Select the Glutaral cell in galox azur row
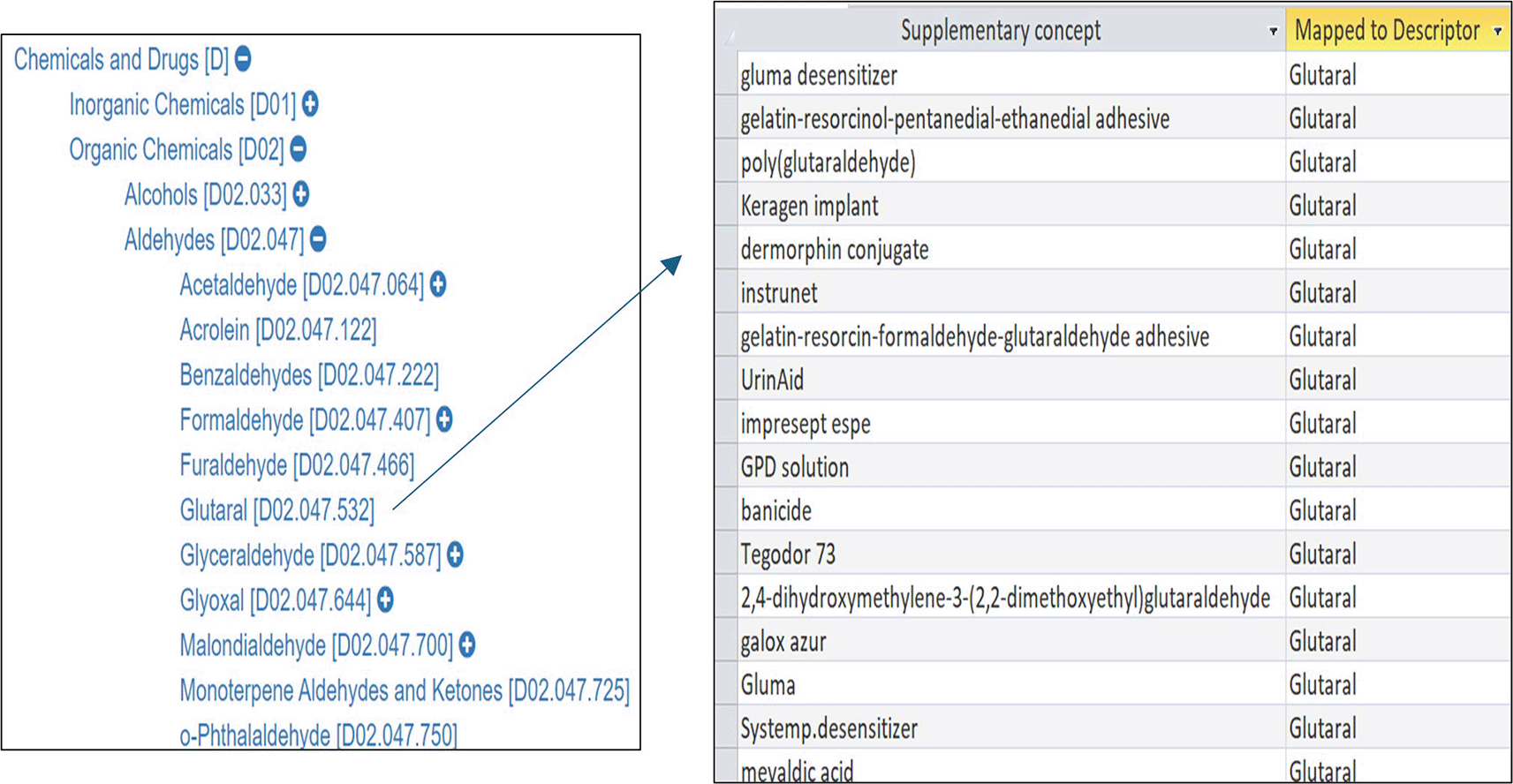Image resolution: width=1513 pixels, height=784 pixels. tap(1398, 640)
